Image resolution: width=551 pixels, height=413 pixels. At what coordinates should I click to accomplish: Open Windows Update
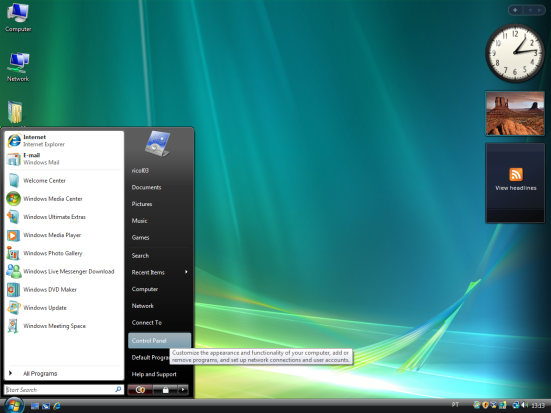[64, 308]
